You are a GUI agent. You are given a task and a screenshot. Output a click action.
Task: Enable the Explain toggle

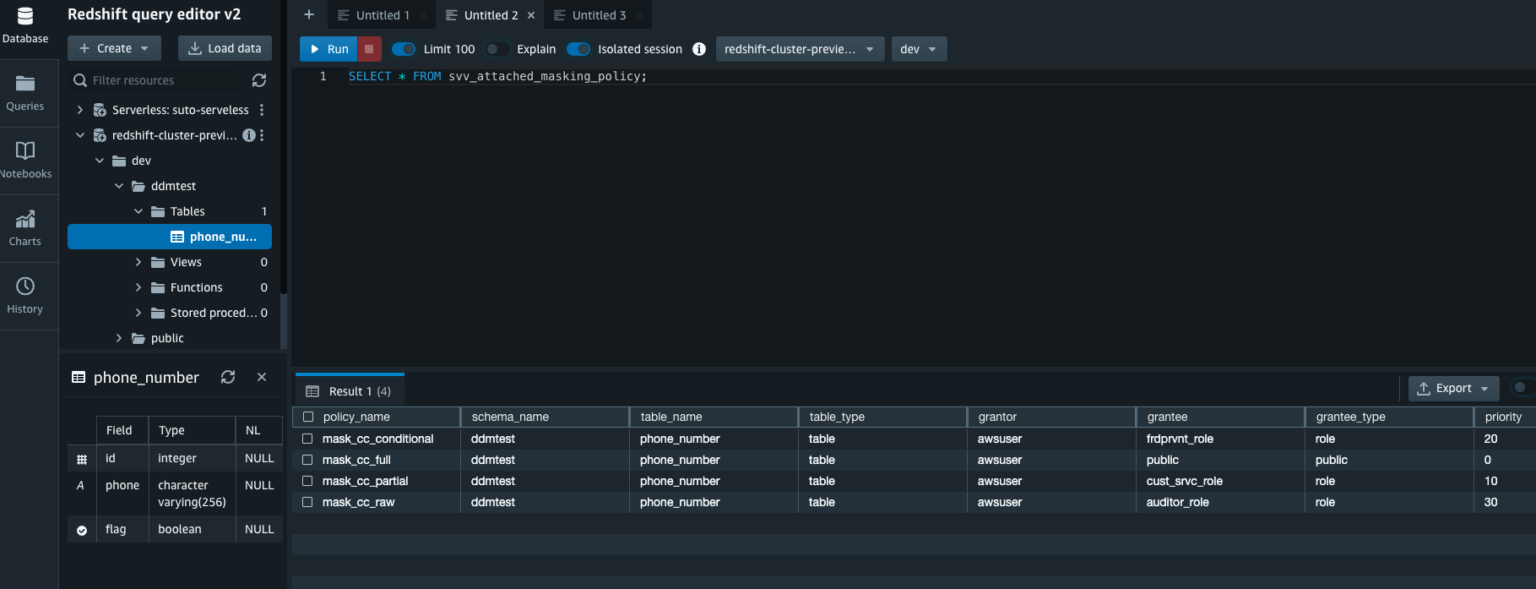pyautogui.click(x=495, y=48)
